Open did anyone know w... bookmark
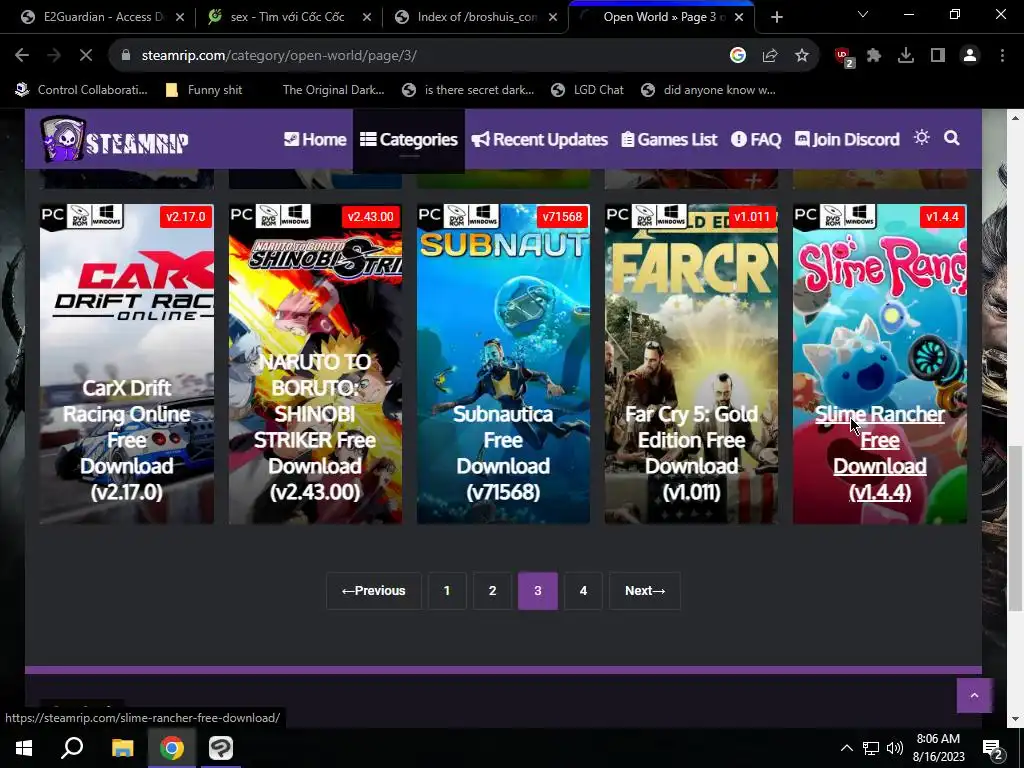 point(709,90)
